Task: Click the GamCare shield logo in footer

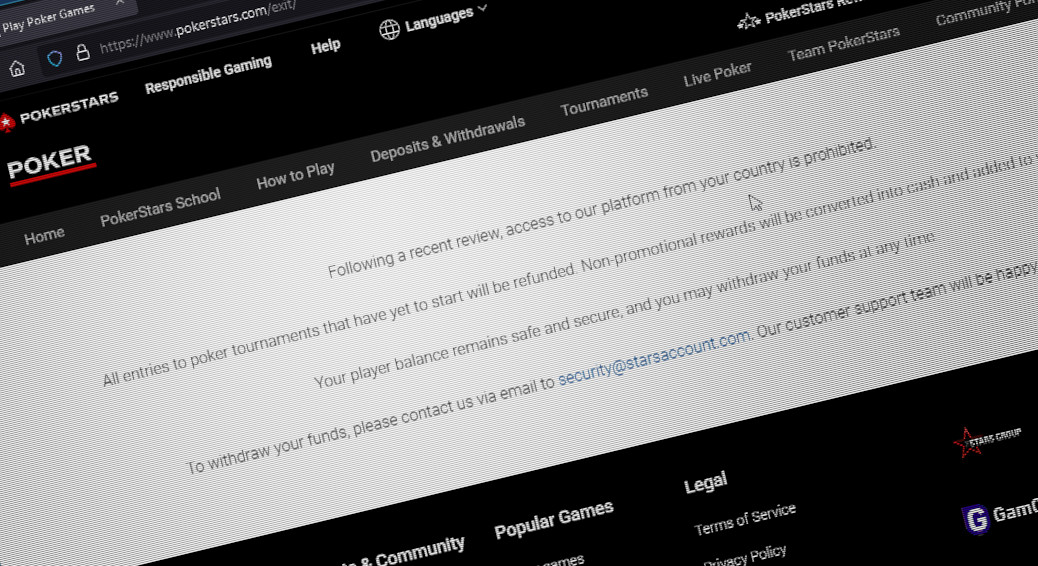Action: 974,519
